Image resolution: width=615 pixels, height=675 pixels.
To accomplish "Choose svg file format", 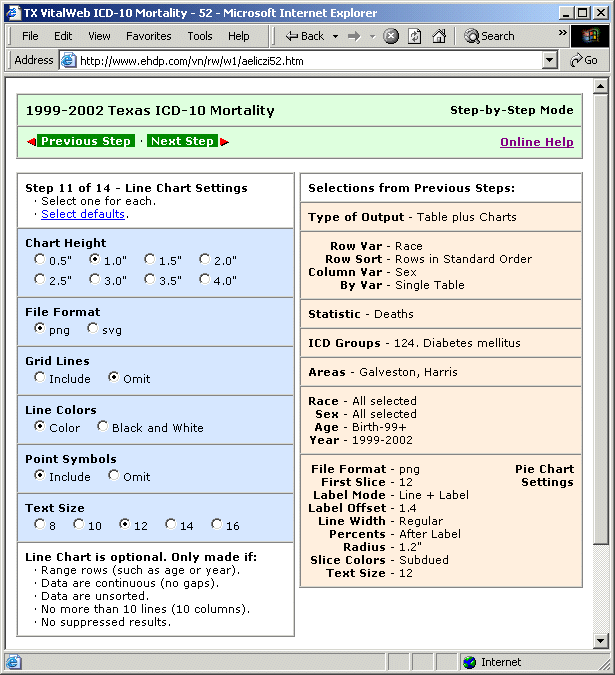I will (x=93, y=328).
